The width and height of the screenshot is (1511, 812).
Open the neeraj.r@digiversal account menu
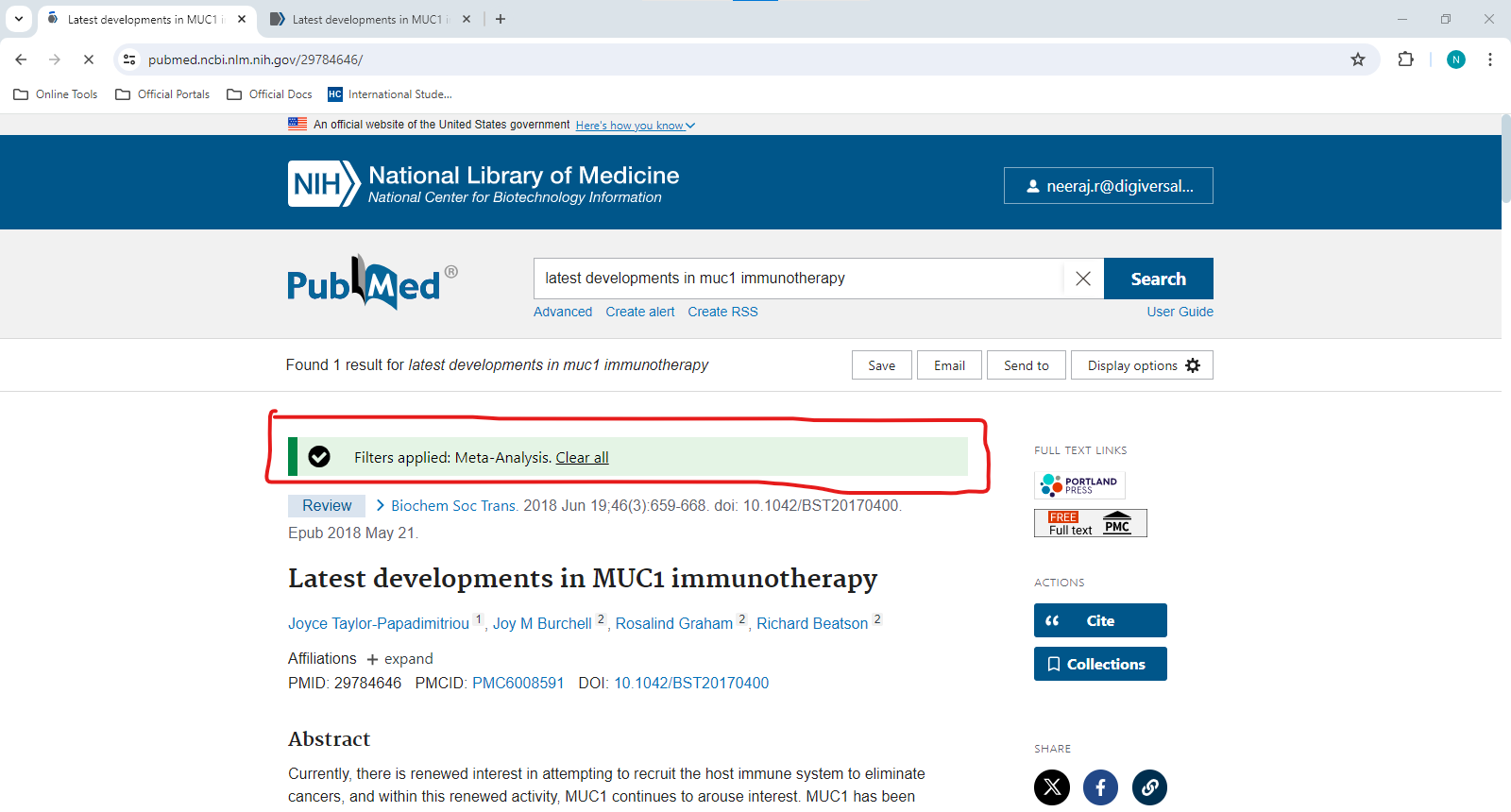(1109, 186)
